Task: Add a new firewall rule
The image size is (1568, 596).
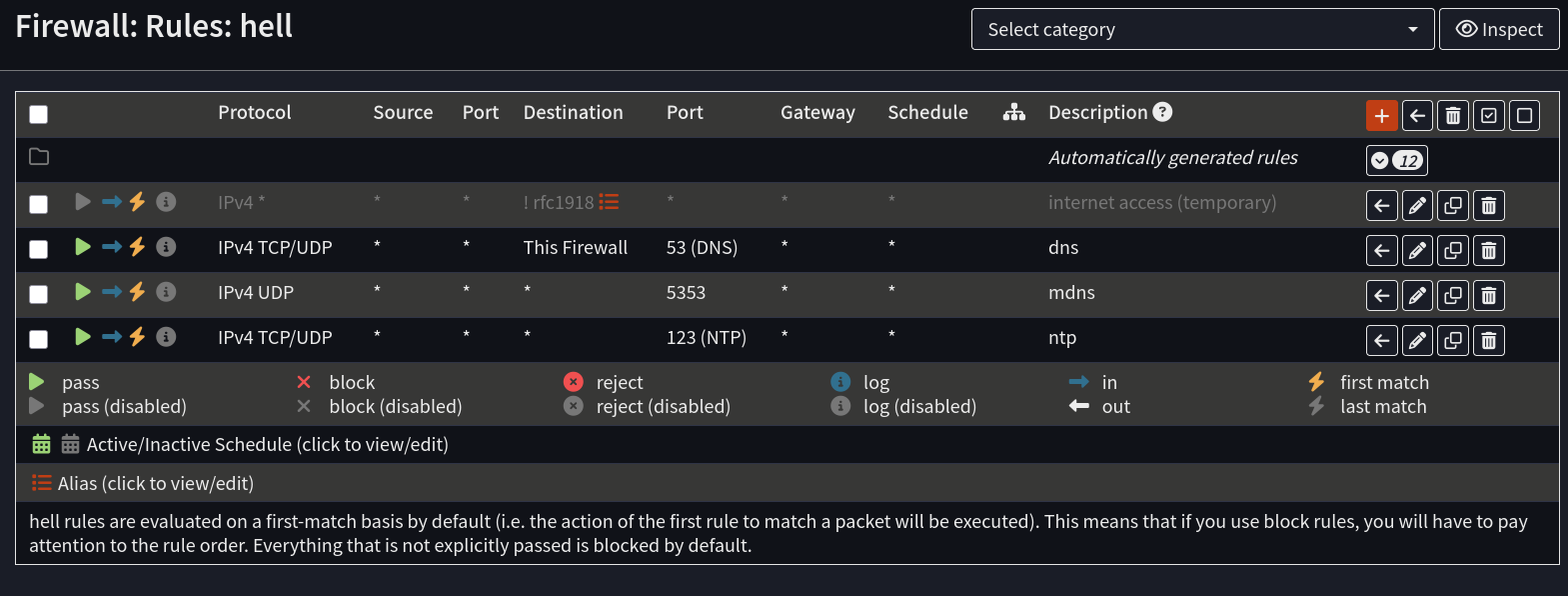Action: tap(1382, 115)
